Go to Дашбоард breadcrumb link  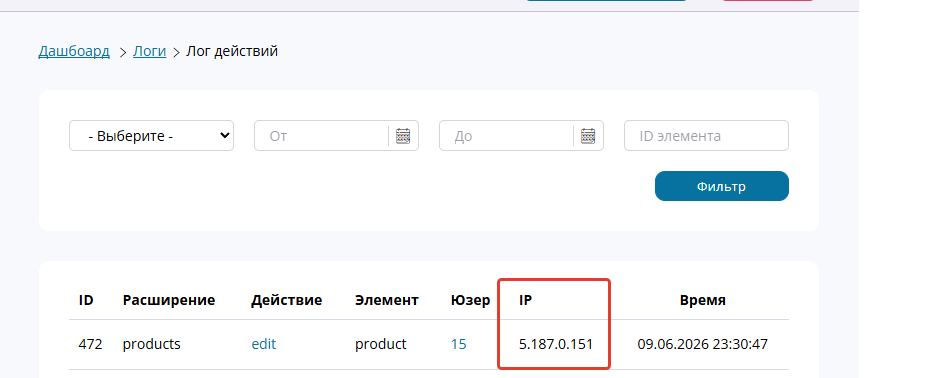(x=74, y=51)
